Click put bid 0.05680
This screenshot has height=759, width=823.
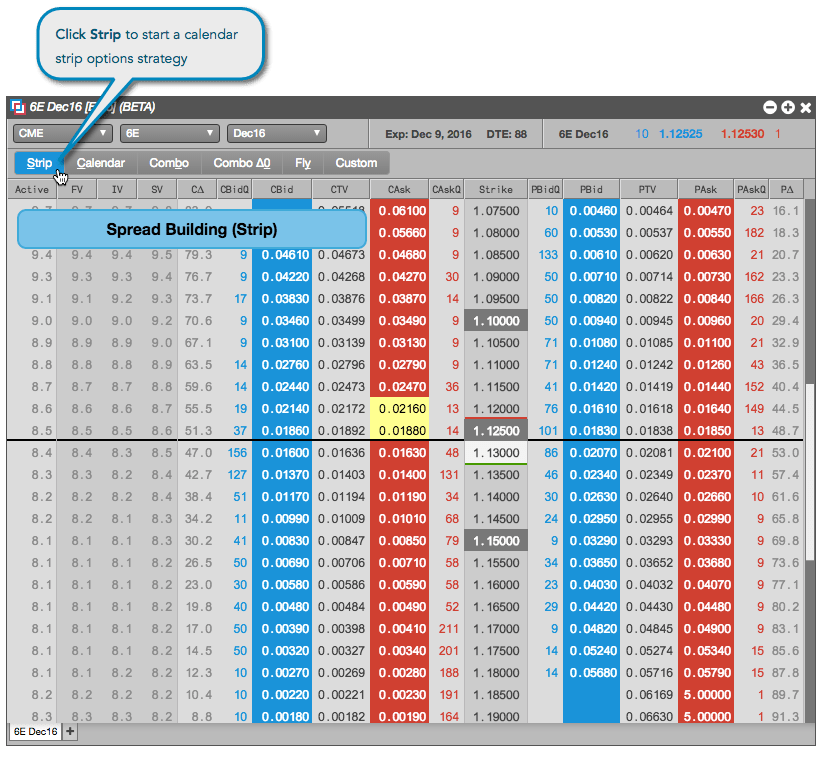click(x=592, y=672)
